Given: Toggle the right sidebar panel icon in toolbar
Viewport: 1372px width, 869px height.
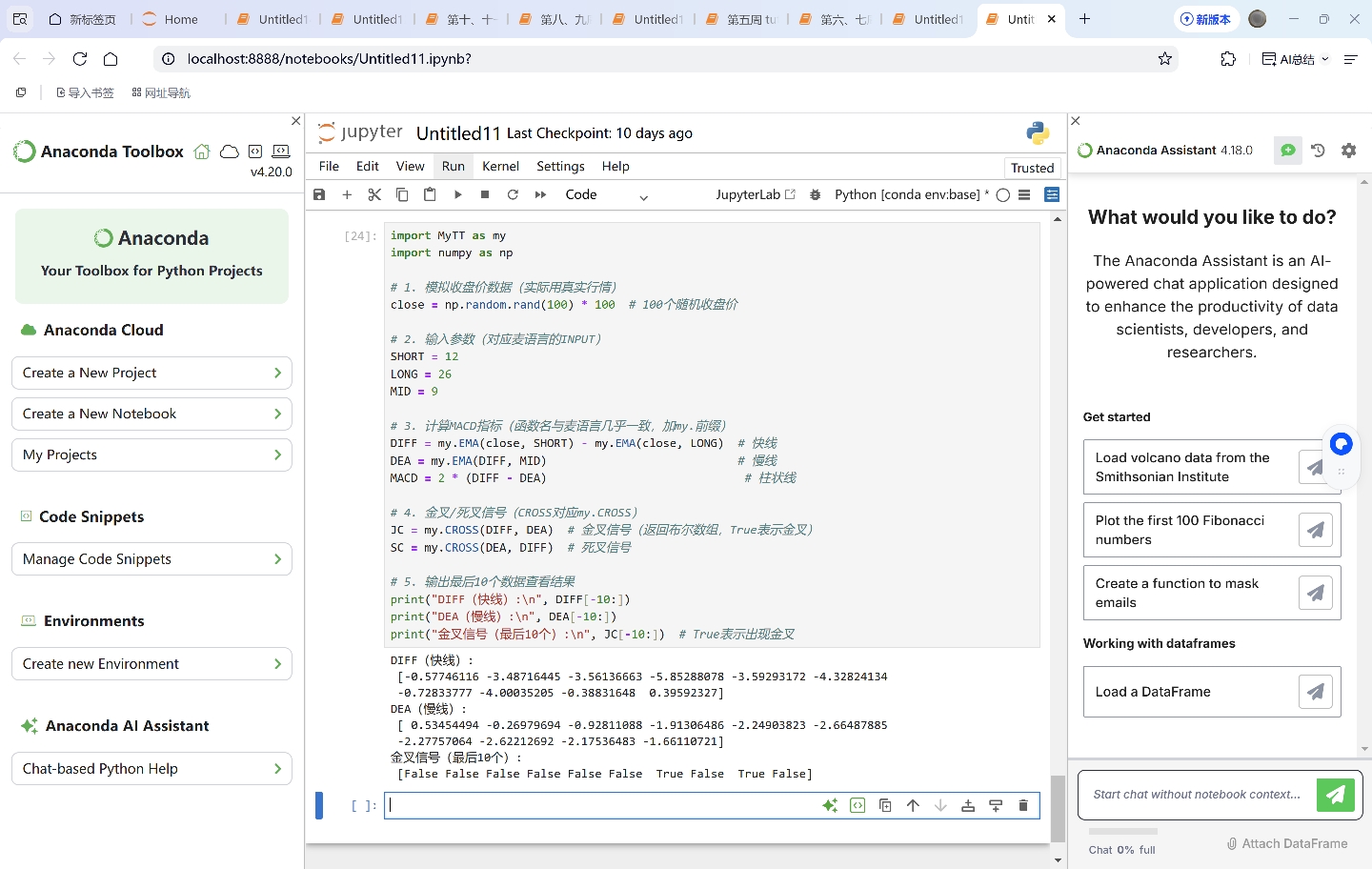Looking at the screenshot, I should (x=1052, y=194).
